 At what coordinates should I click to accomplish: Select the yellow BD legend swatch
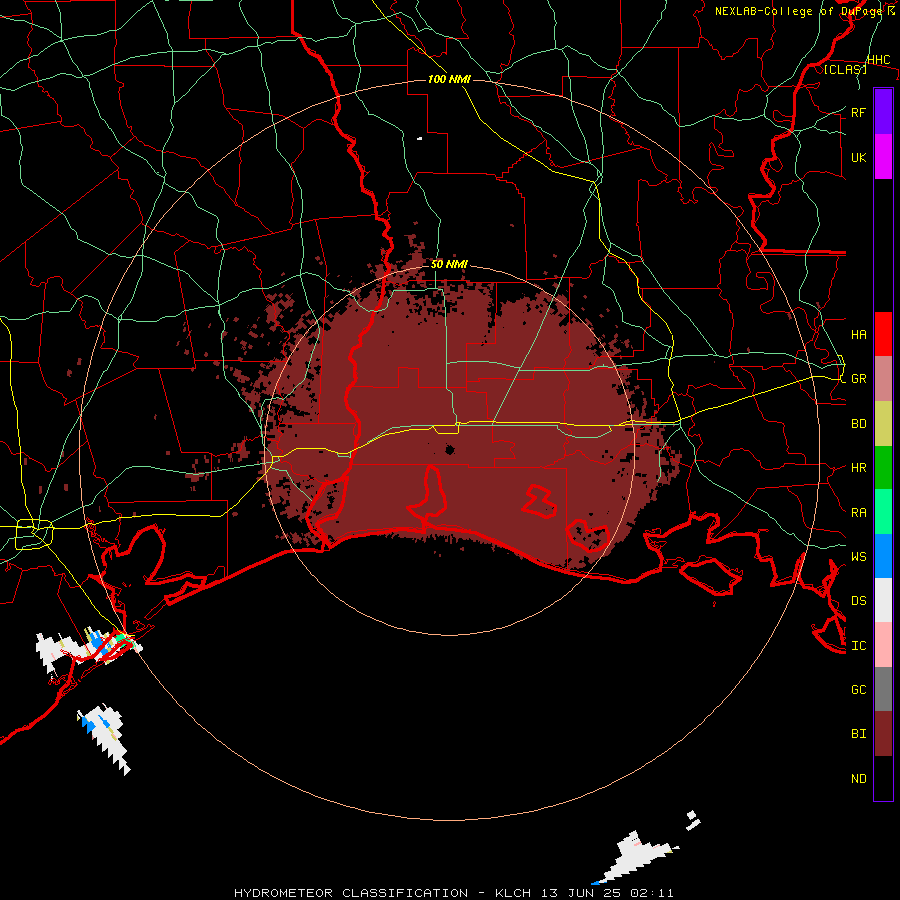pyautogui.click(x=883, y=424)
